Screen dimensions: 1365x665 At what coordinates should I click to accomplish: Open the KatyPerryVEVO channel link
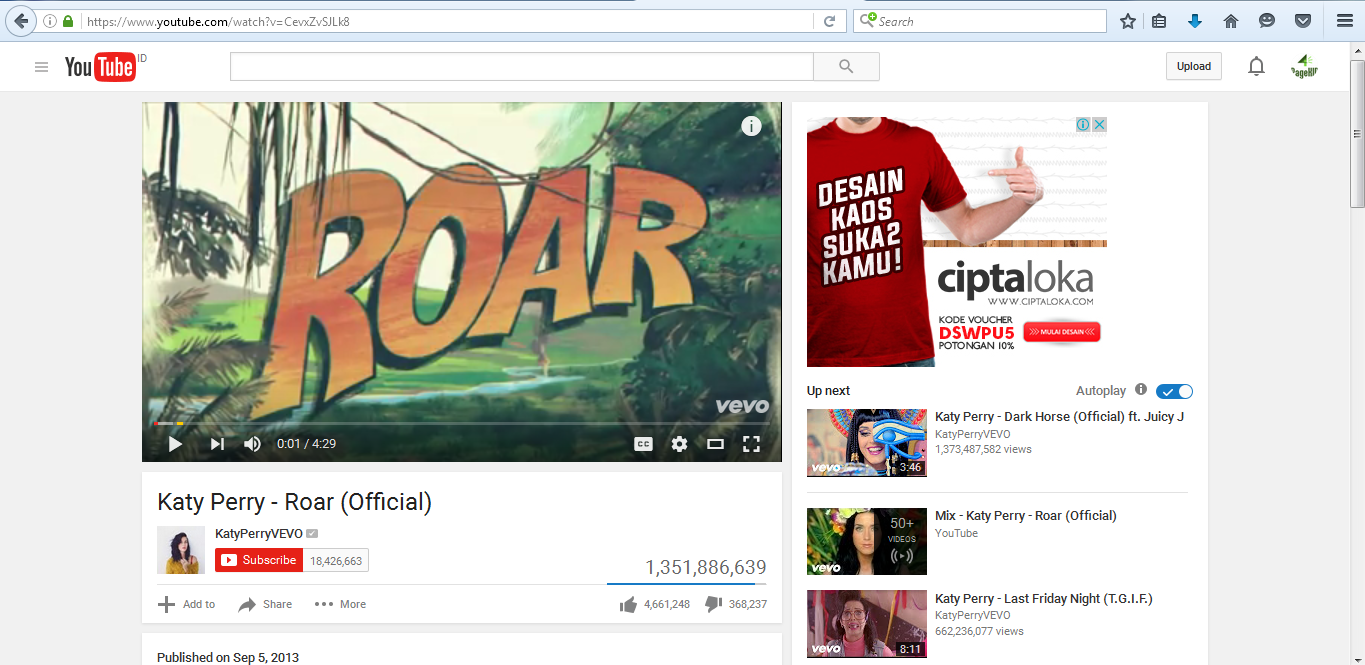click(x=259, y=534)
